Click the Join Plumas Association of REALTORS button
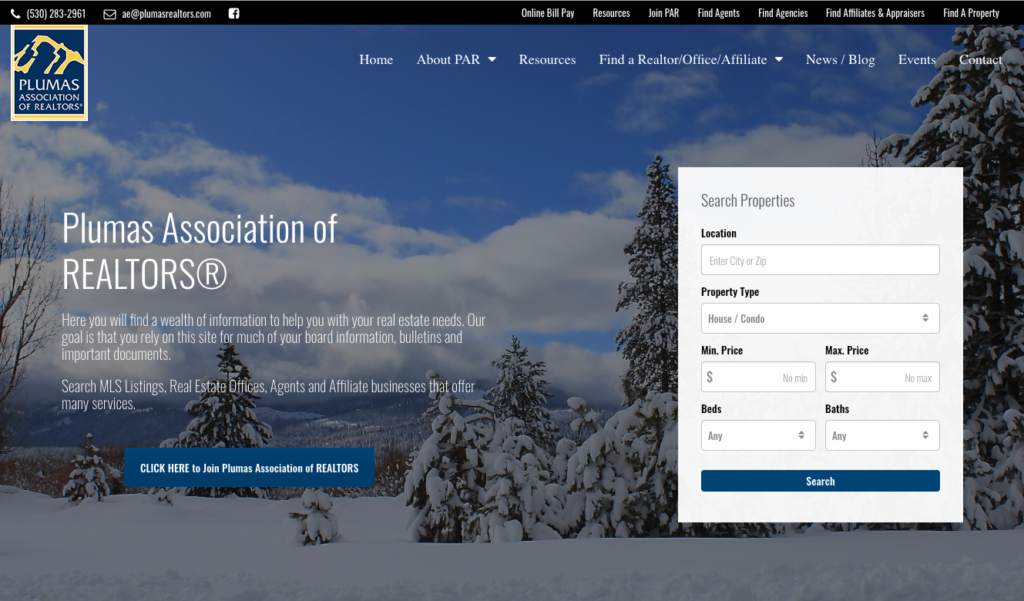Viewport: 1024px width, 601px height. [x=249, y=468]
